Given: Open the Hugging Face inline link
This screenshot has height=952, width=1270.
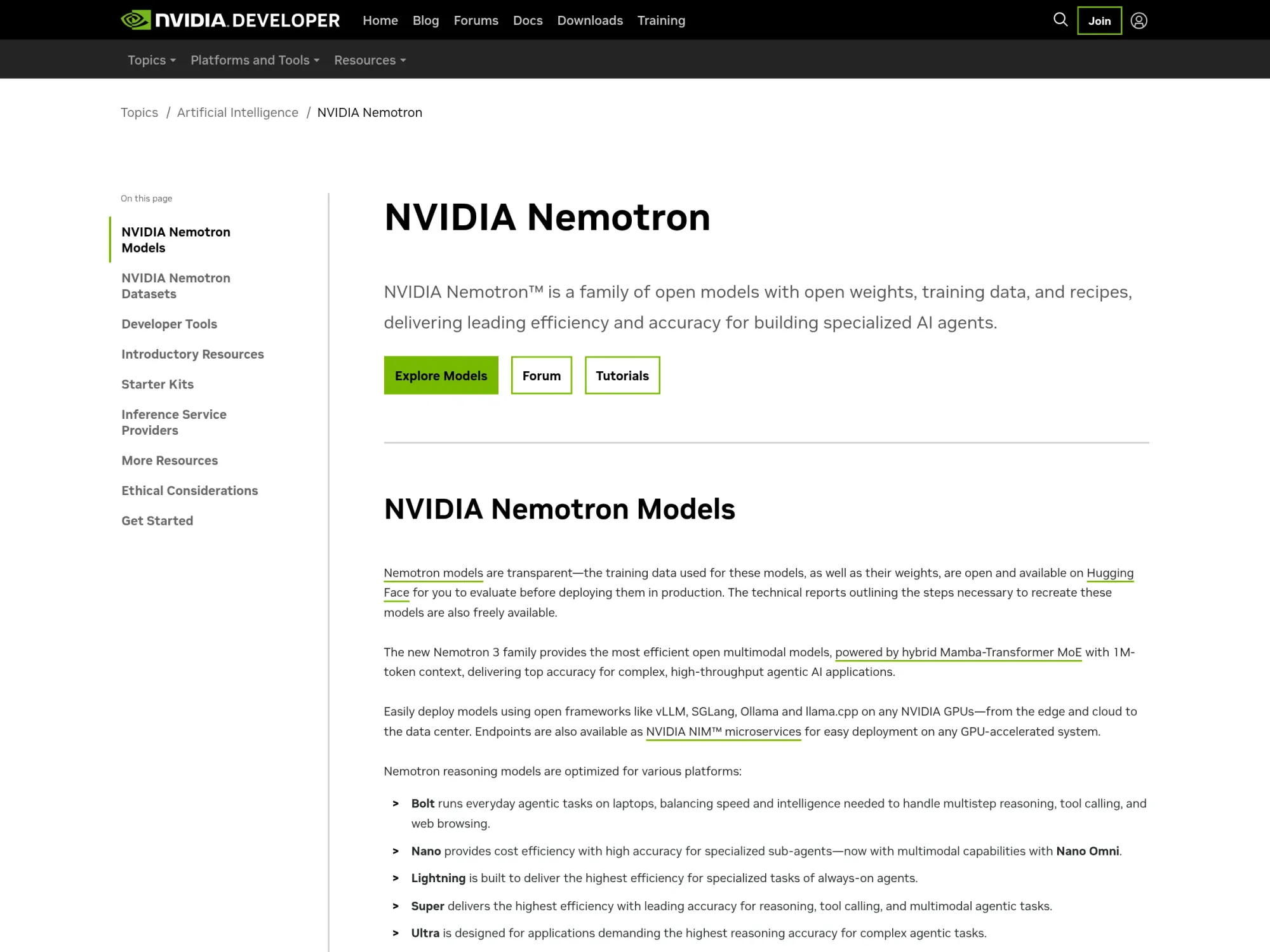Looking at the screenshot, I should coord(1109,573).
